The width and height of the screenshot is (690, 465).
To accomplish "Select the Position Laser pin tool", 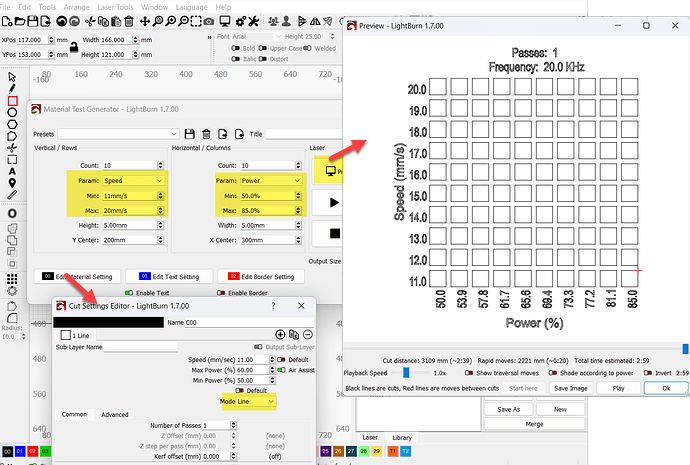I will click(x=12, y=183).
